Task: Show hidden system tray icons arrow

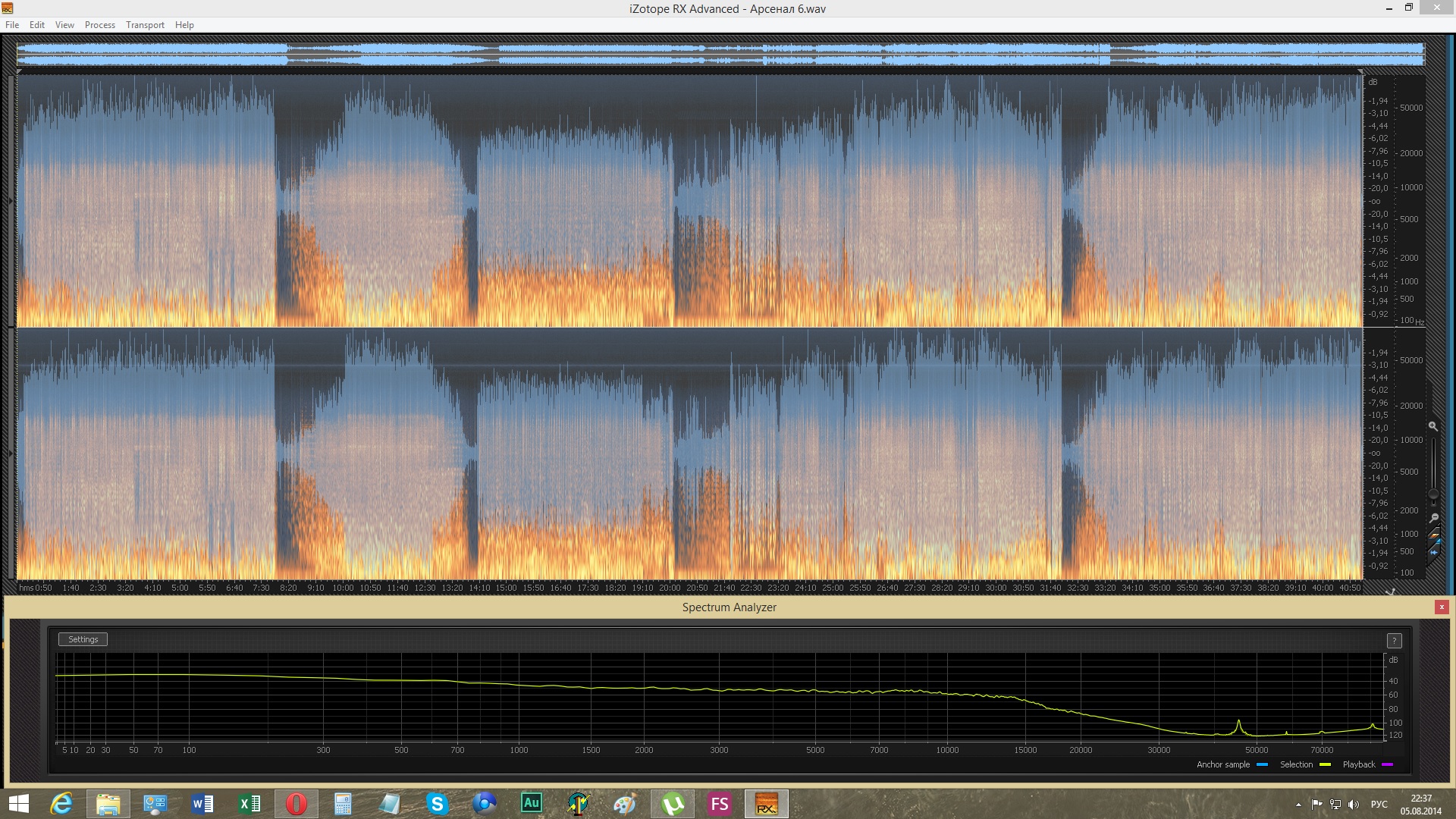Action: 1298,805
